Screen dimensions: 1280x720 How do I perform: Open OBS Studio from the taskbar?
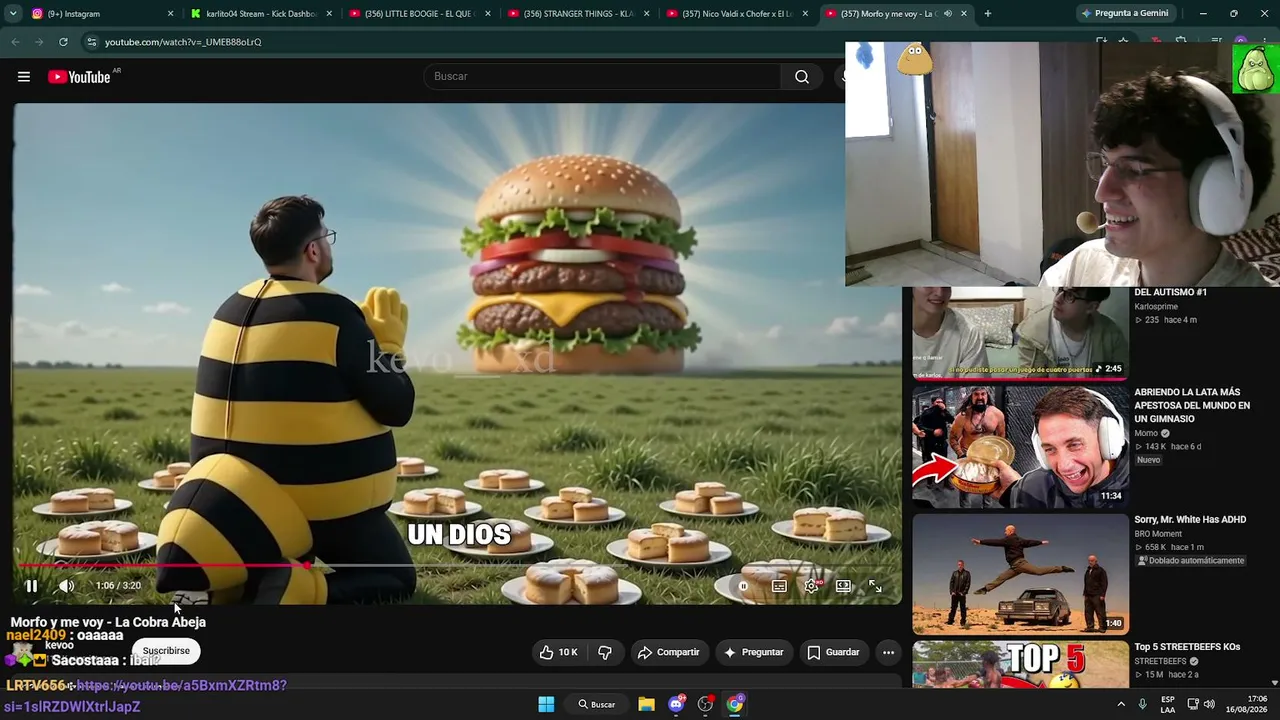705,704
